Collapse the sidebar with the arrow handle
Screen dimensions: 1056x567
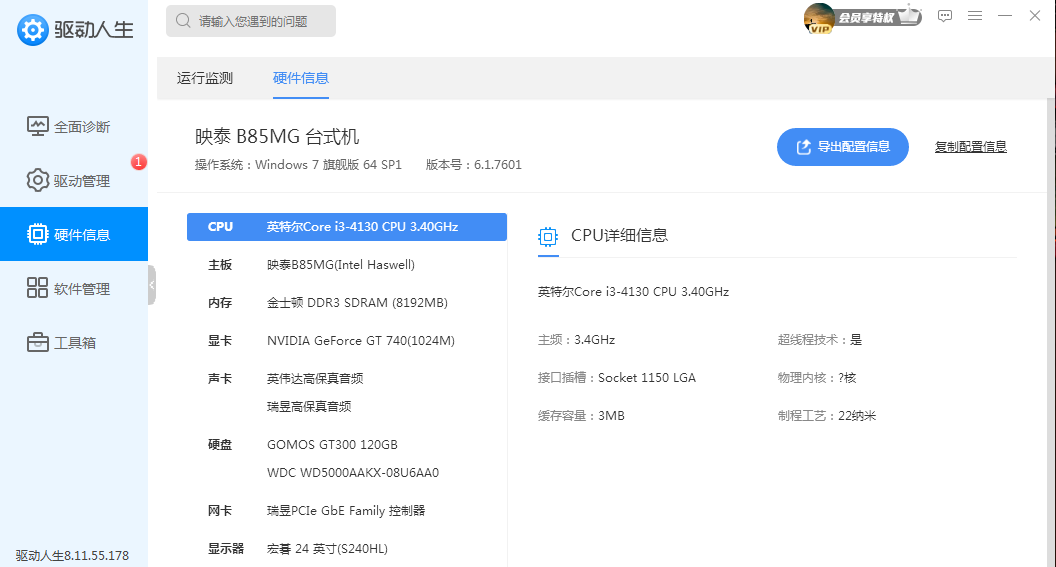coord(152,285)
